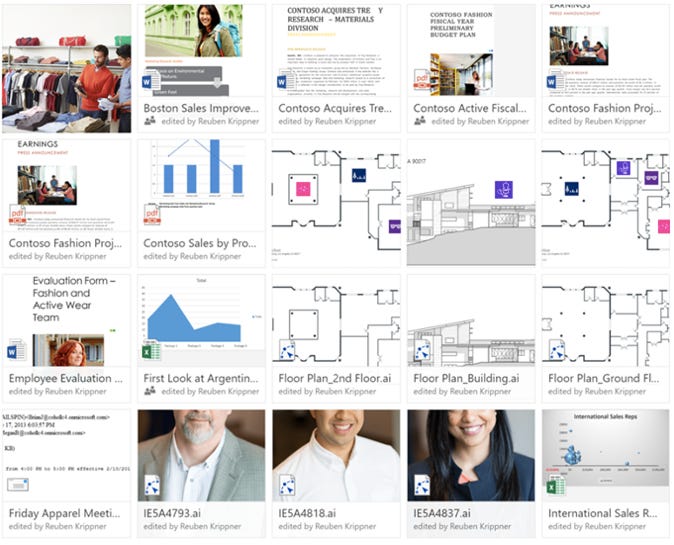Select 'IE5A4793.ai' file name
The image size is (674, 545).
pos(172,513)
